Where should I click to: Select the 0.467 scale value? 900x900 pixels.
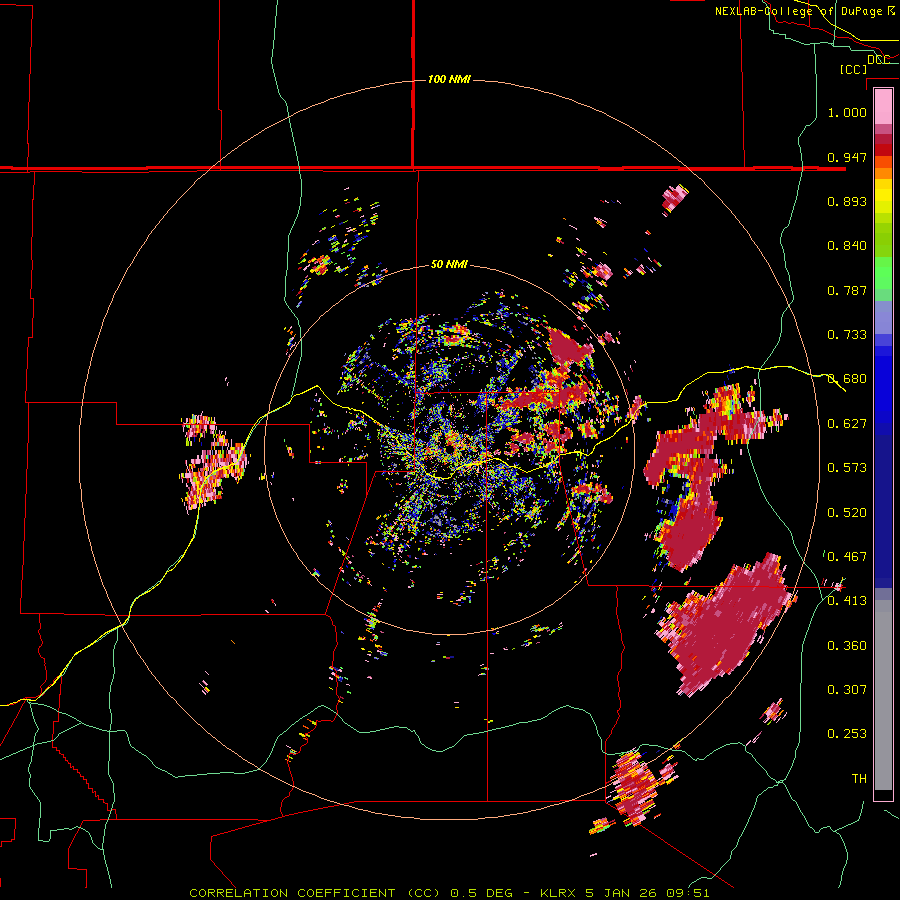[847, 556]
